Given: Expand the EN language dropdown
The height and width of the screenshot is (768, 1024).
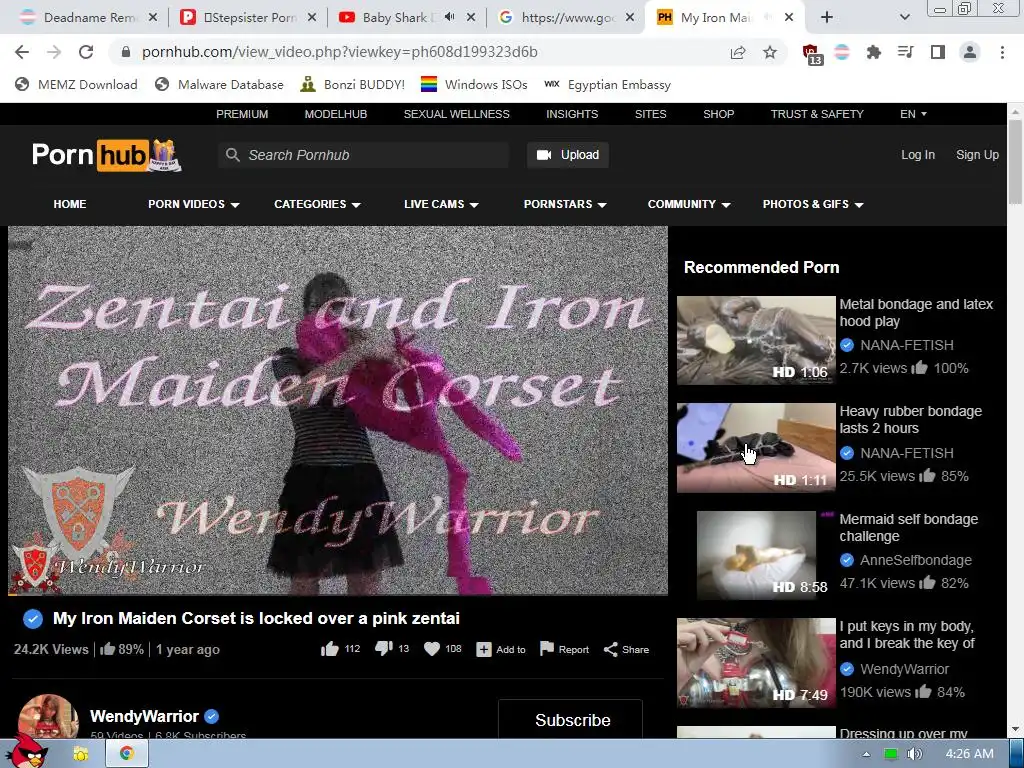Looking at the screenshot, I should point(913,114).
